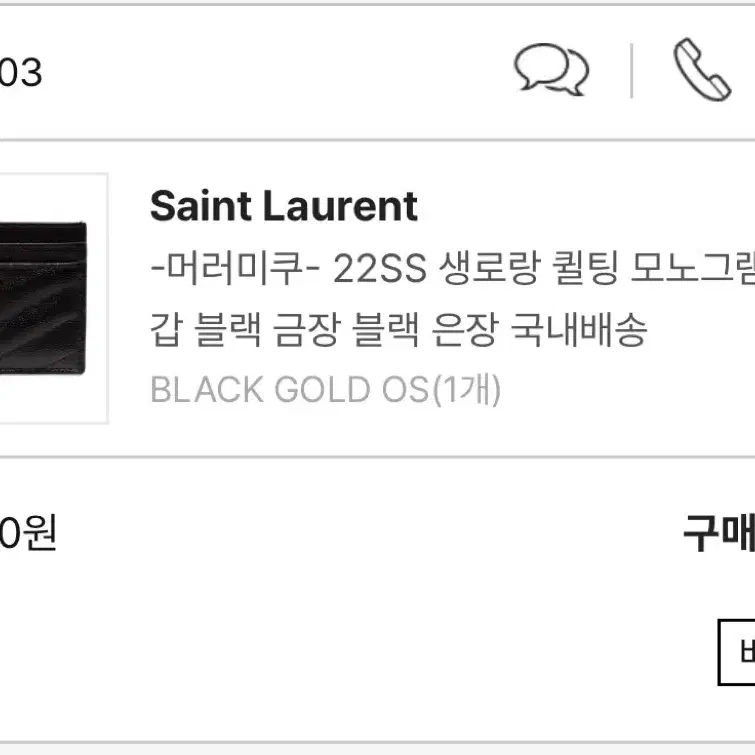This screenshot has width=755, height=755.
Task: Click the GOLD word in option line
Action: click(322, 390)
